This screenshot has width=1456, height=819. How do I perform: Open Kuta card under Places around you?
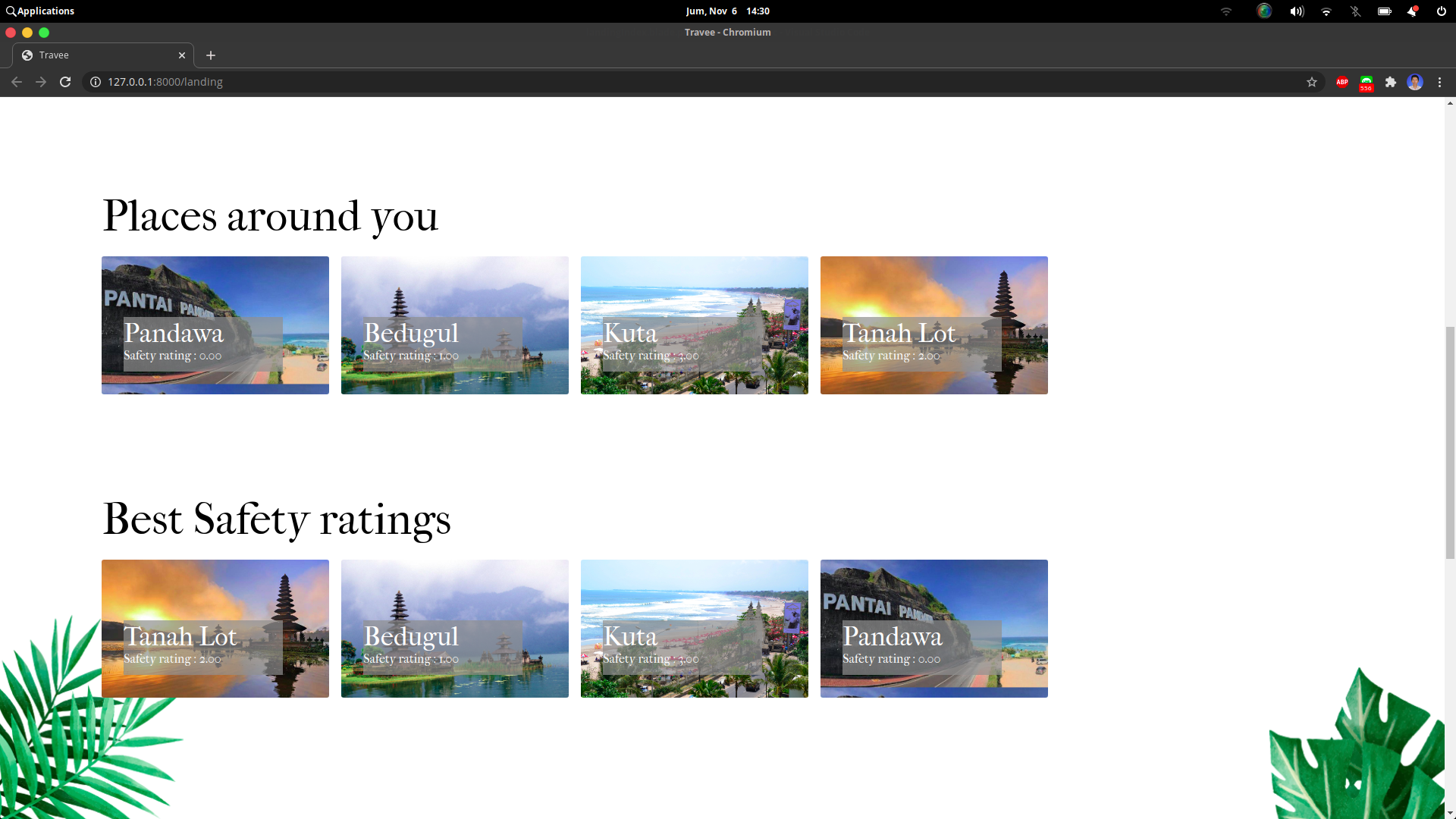point(695,325)
